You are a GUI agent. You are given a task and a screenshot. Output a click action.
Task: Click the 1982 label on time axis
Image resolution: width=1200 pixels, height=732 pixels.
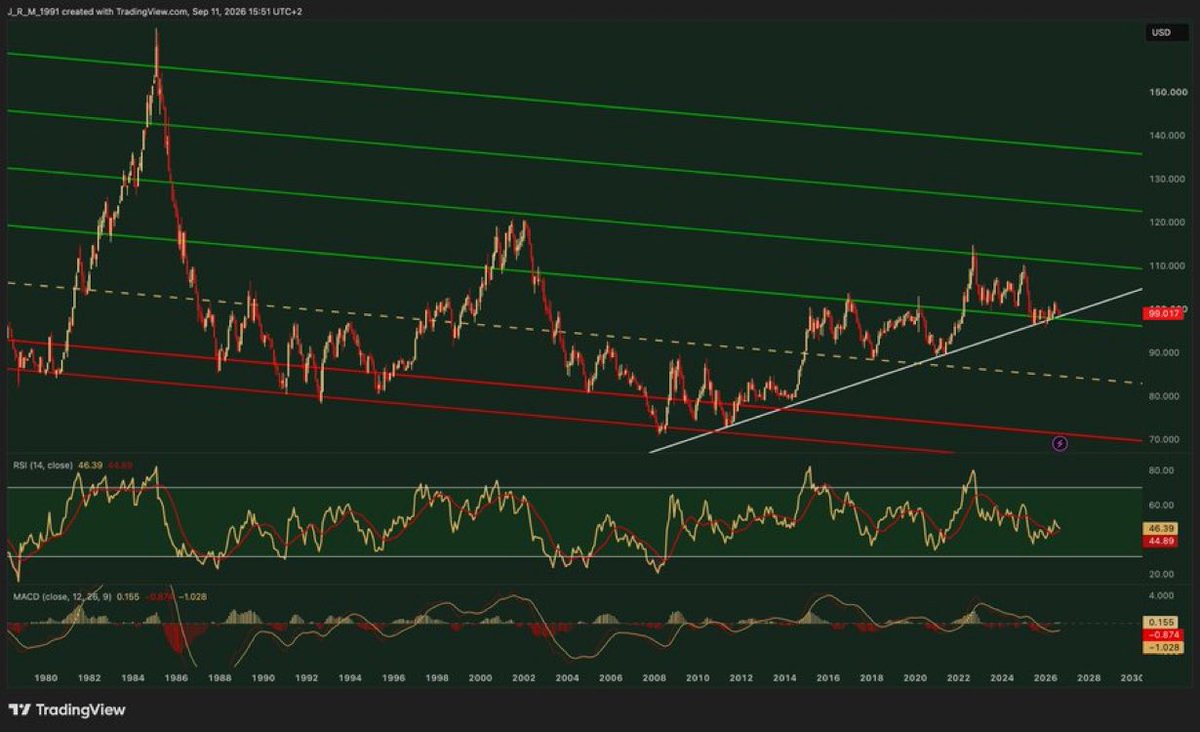pos(90,677)
